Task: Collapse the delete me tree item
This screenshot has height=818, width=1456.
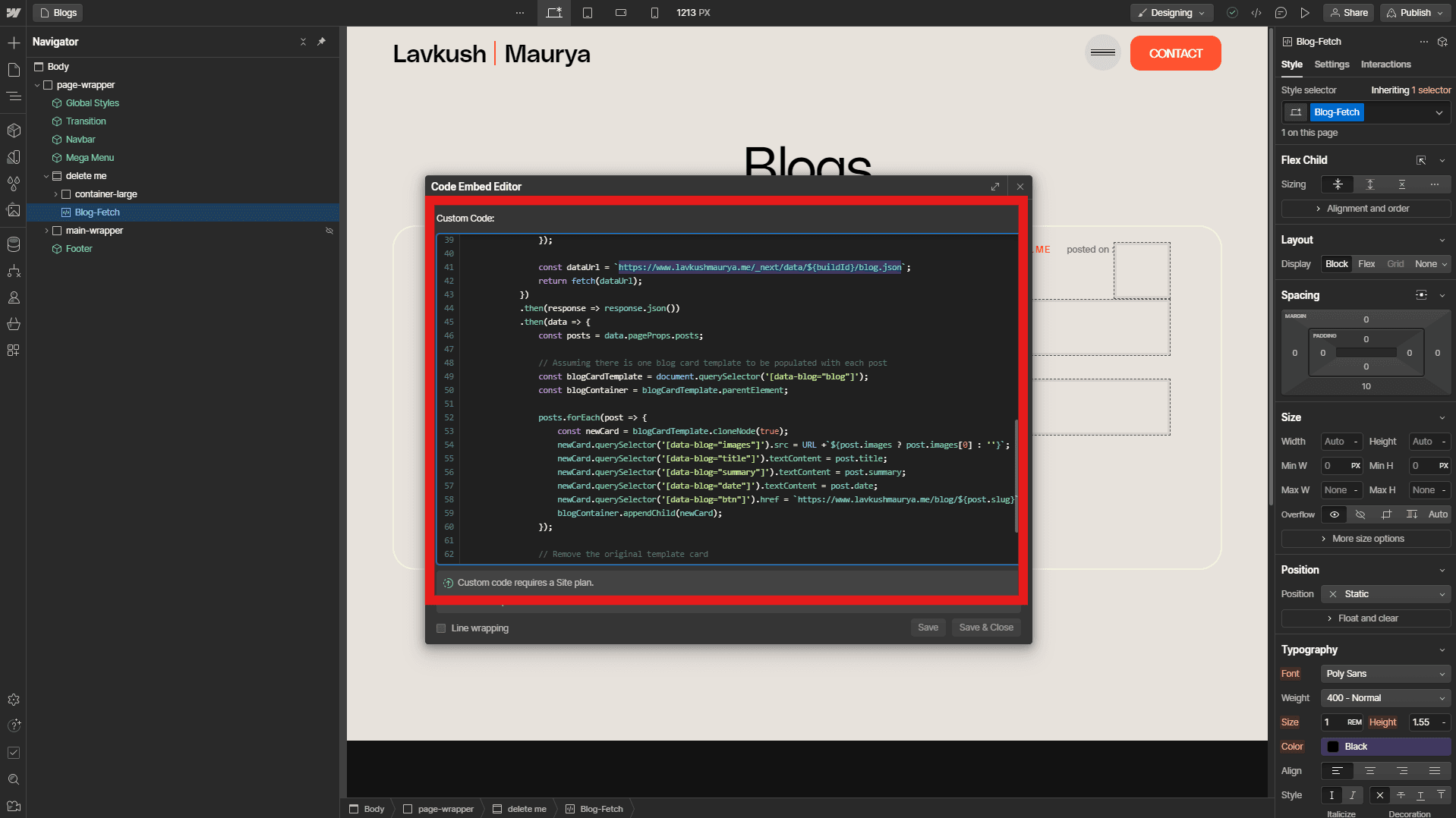Action: click(x=46, y=176)
